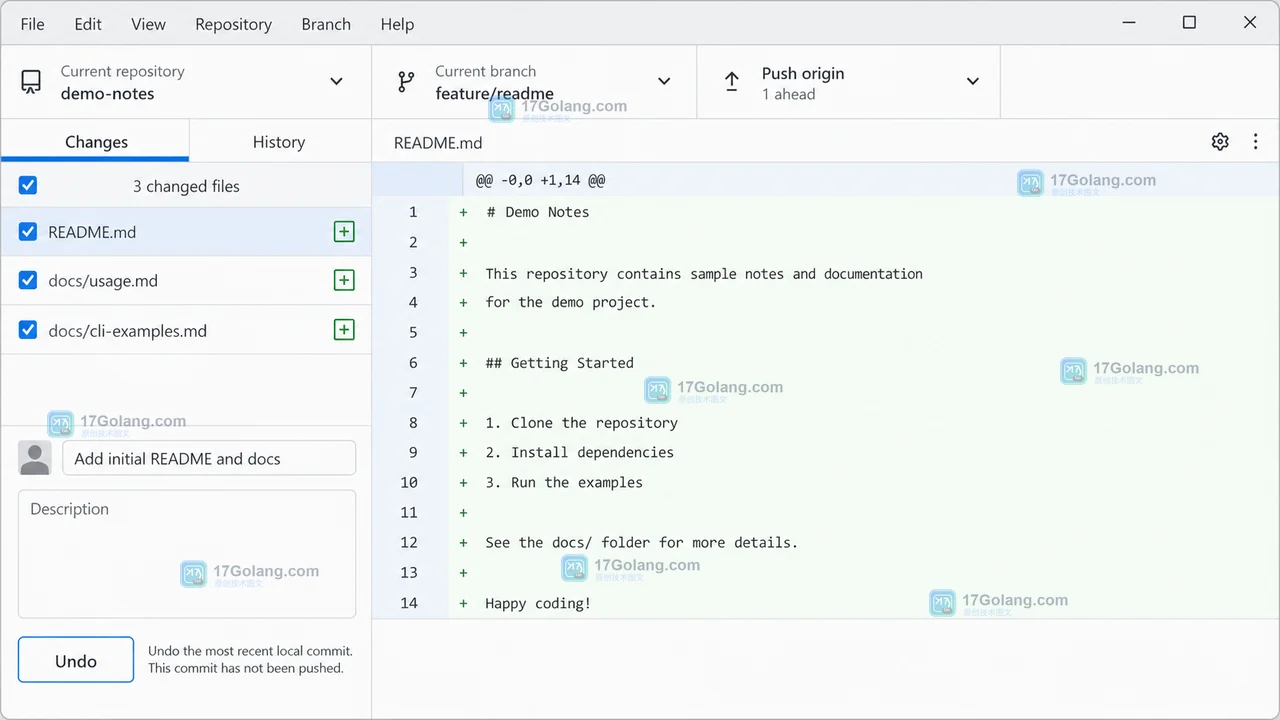
Task: Click the 'Happy coding!' diff line
Action: 538,603
